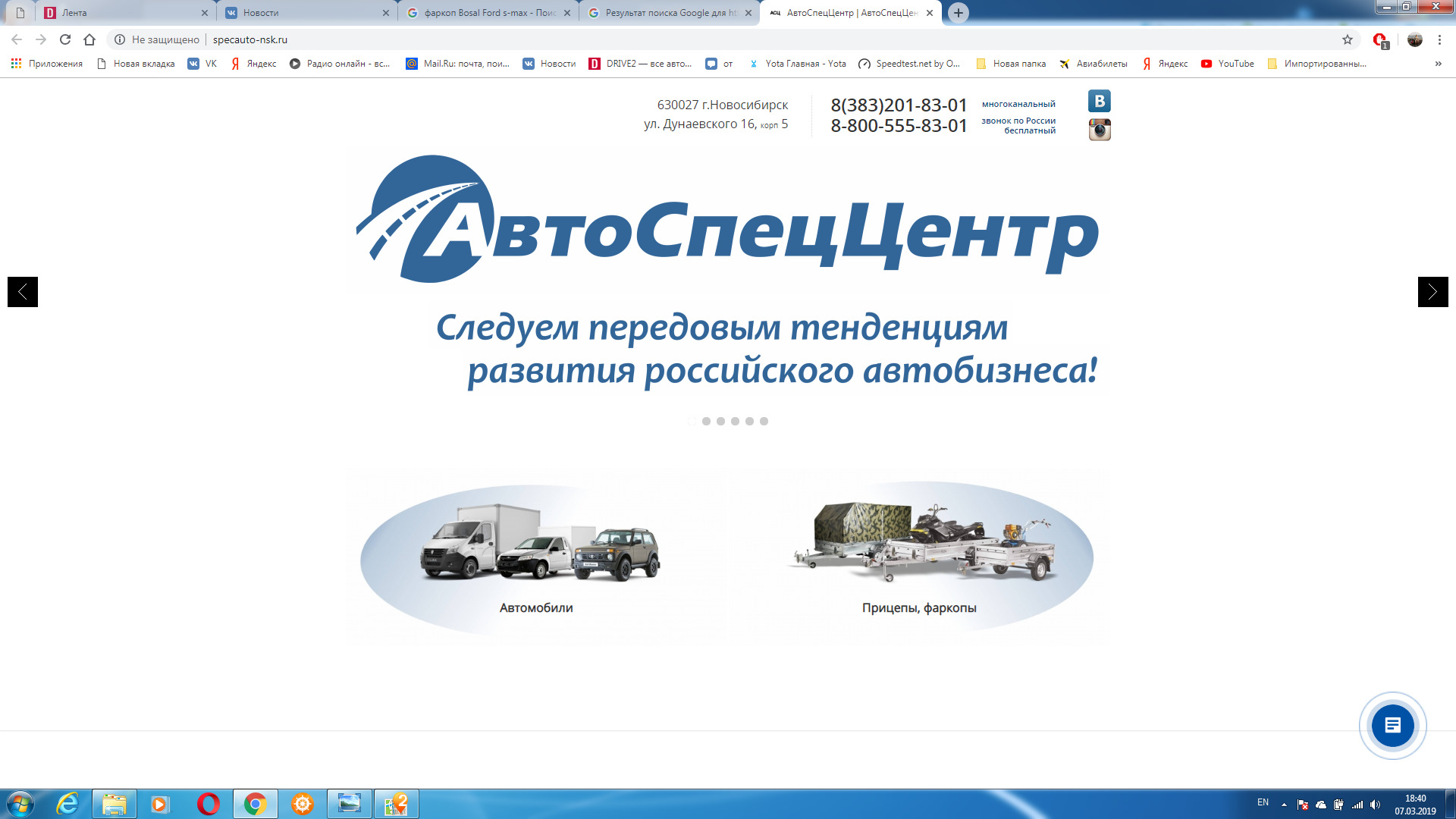Show hidden system tray icons

[1284, 804]
